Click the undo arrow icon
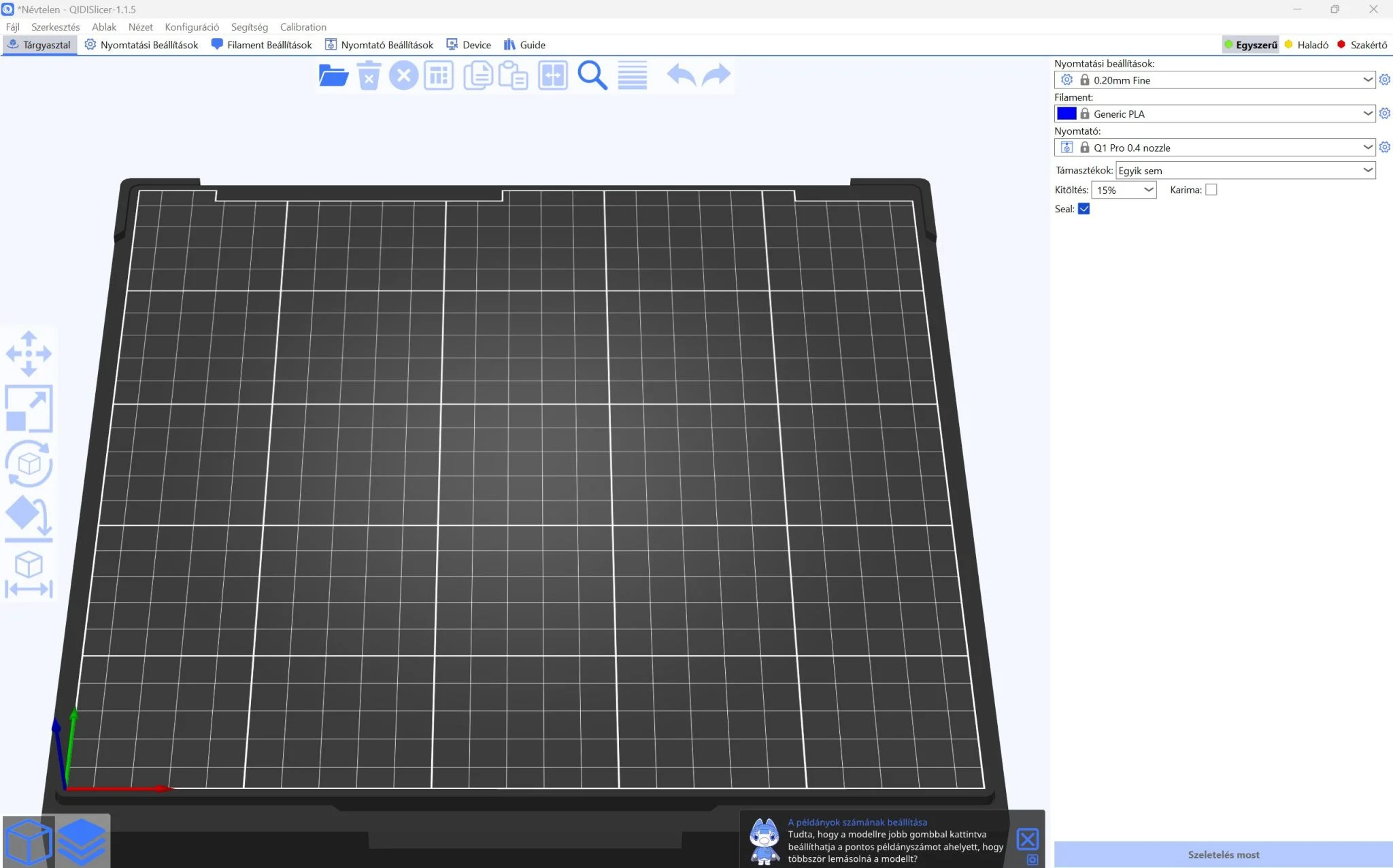The image size is (1393, 868). (681, 75)
